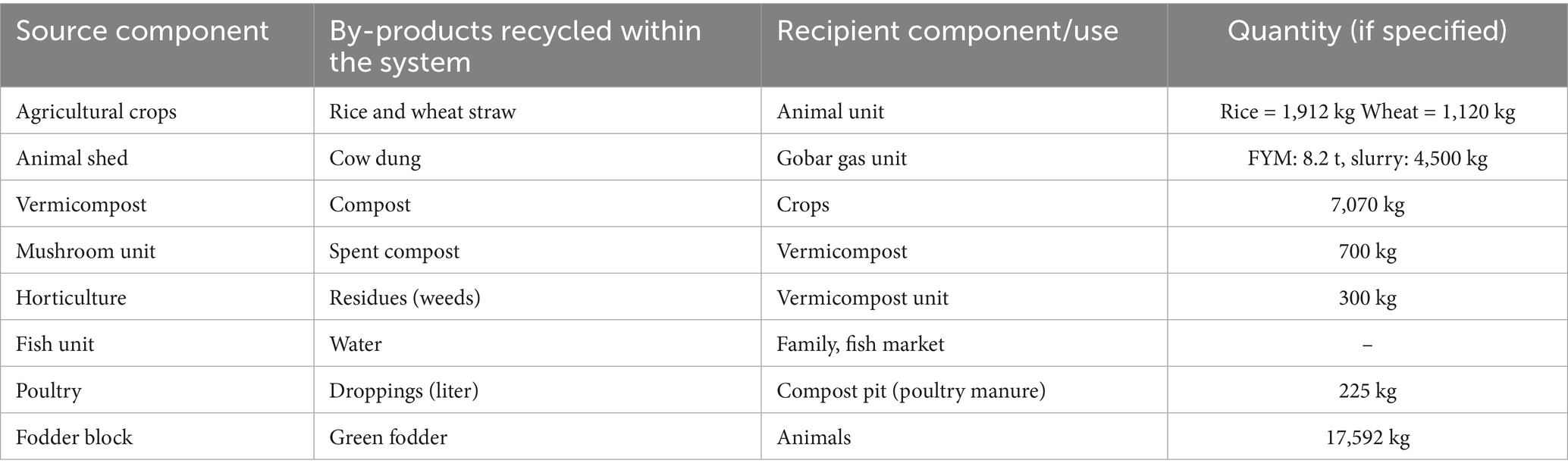Click the "17,592 kg" quantity cell
Viewport: 1568px width, 473px height.
coord(1367,437)
